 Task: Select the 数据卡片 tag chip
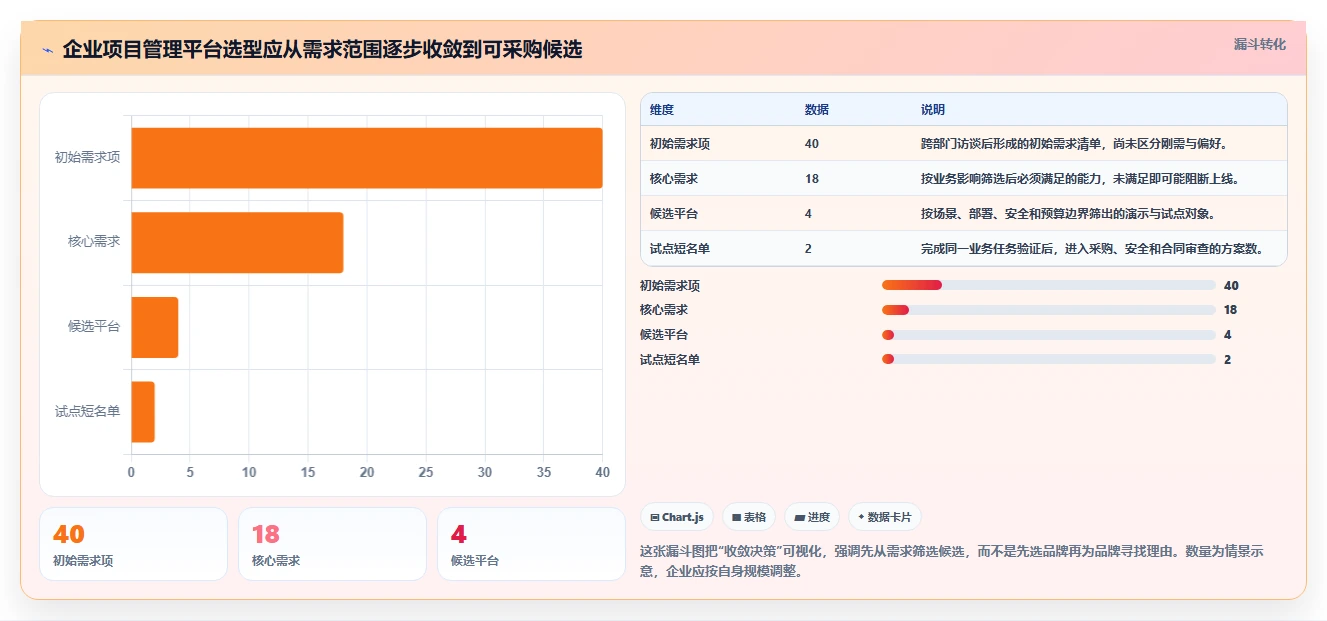point(884,517)
